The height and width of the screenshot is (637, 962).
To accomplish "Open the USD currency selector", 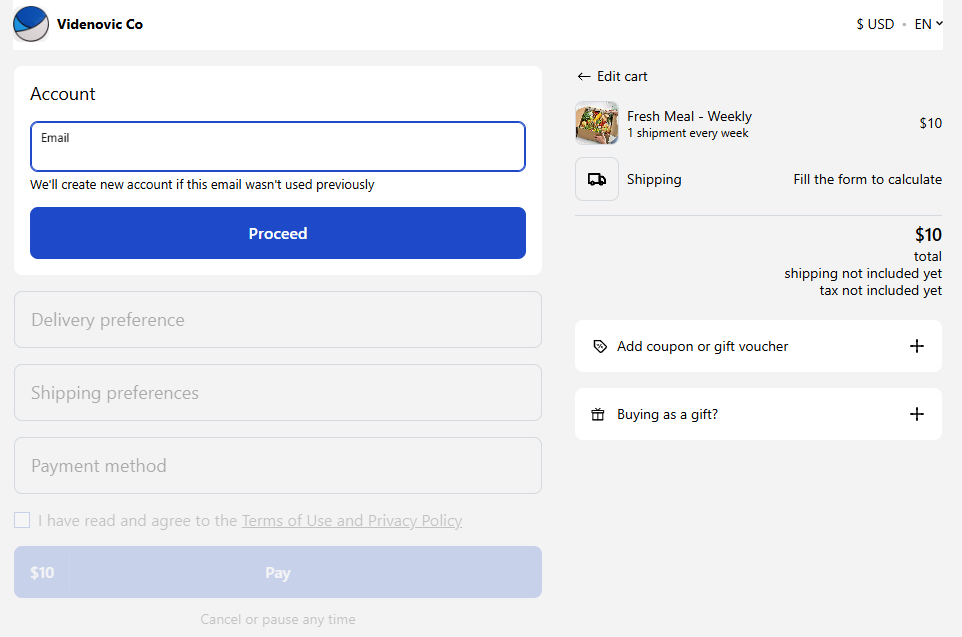I will [875, 24].
